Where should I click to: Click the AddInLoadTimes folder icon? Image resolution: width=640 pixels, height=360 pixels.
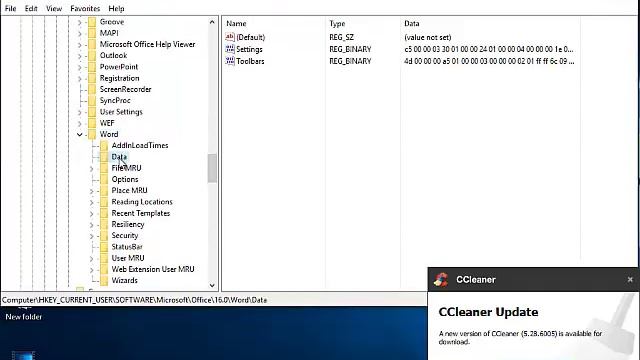pos(104,145)
